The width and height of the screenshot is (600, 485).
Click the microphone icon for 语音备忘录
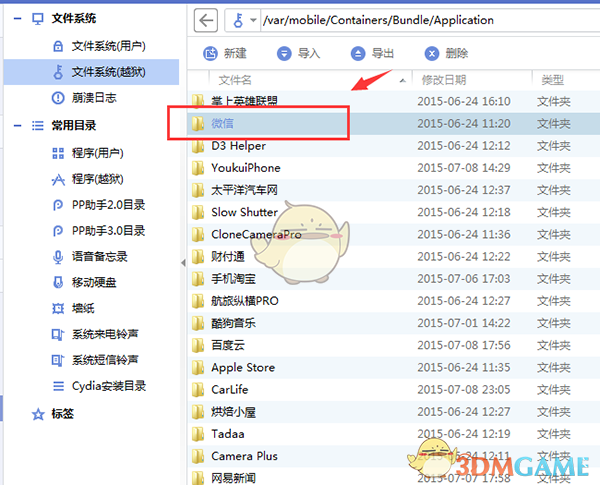click(58, 257)
